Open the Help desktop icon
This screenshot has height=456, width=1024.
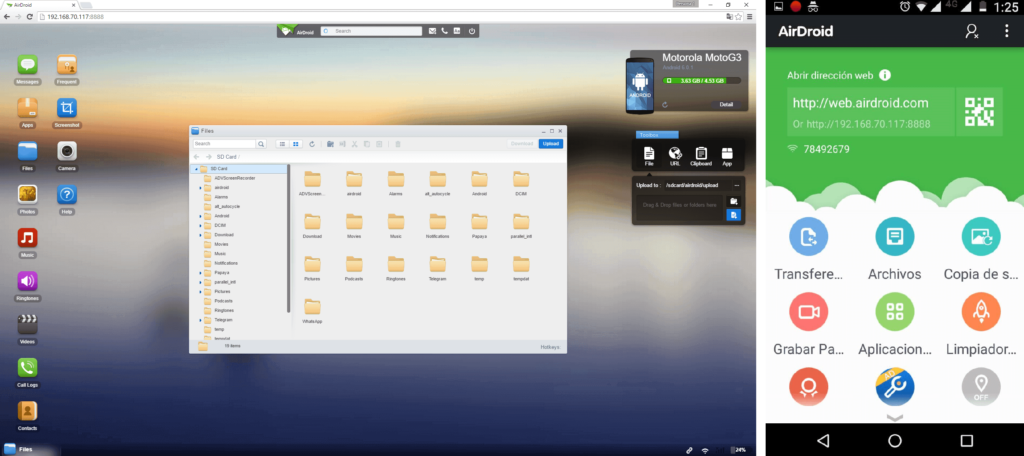tap(67, 195)
